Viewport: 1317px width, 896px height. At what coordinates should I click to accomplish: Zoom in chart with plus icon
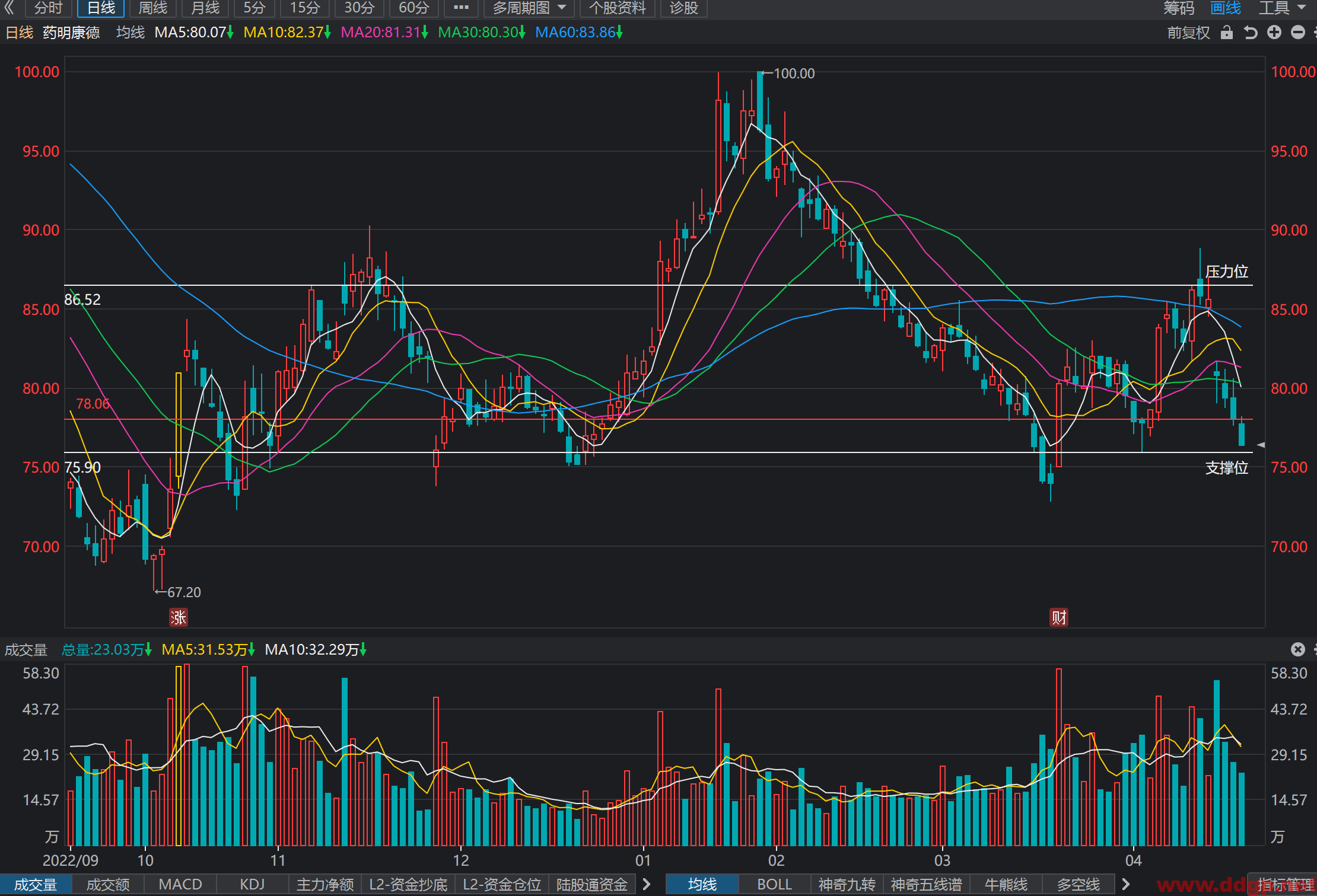(1274, 33)
